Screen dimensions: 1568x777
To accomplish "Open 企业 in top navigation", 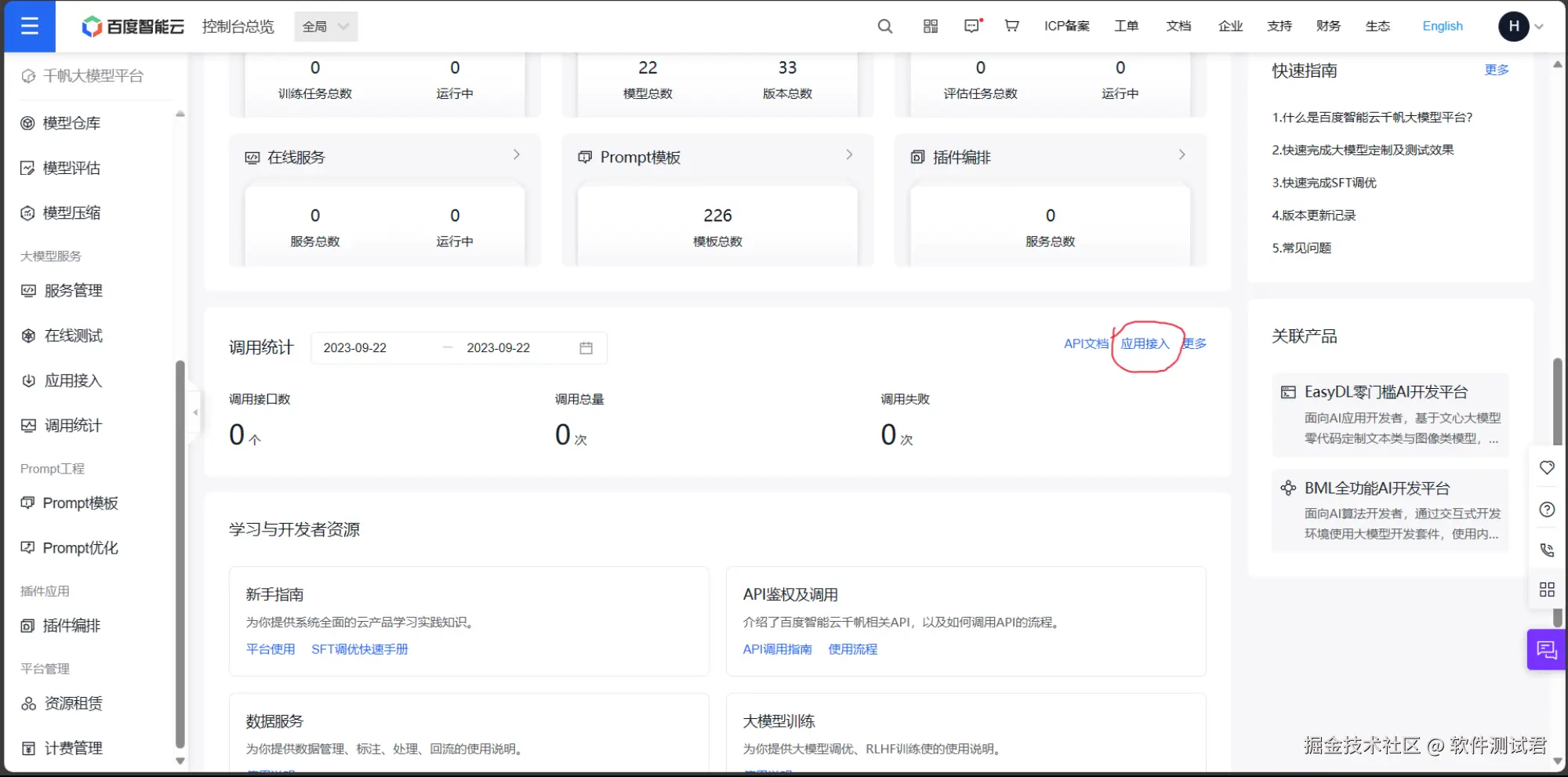I will [x=1231, y=27].
